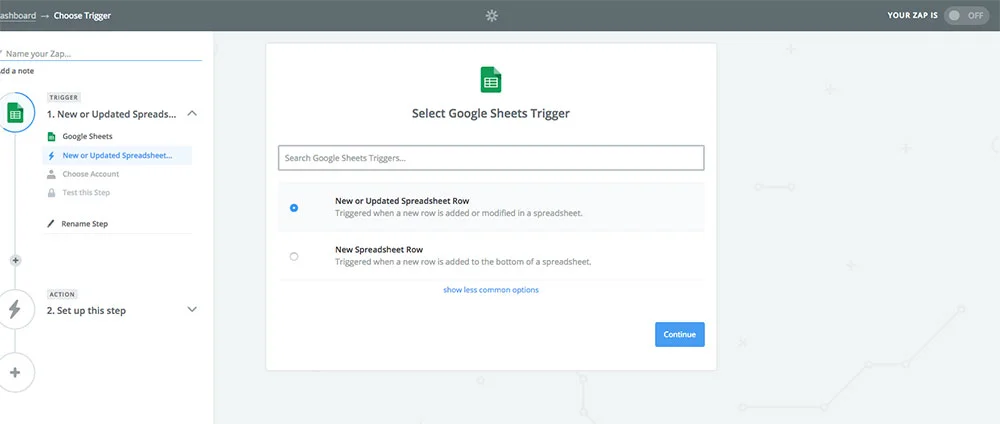Click the lightning bolt icon beside New or Updated Spreadsheet
1000x424 pixels.
51,156
